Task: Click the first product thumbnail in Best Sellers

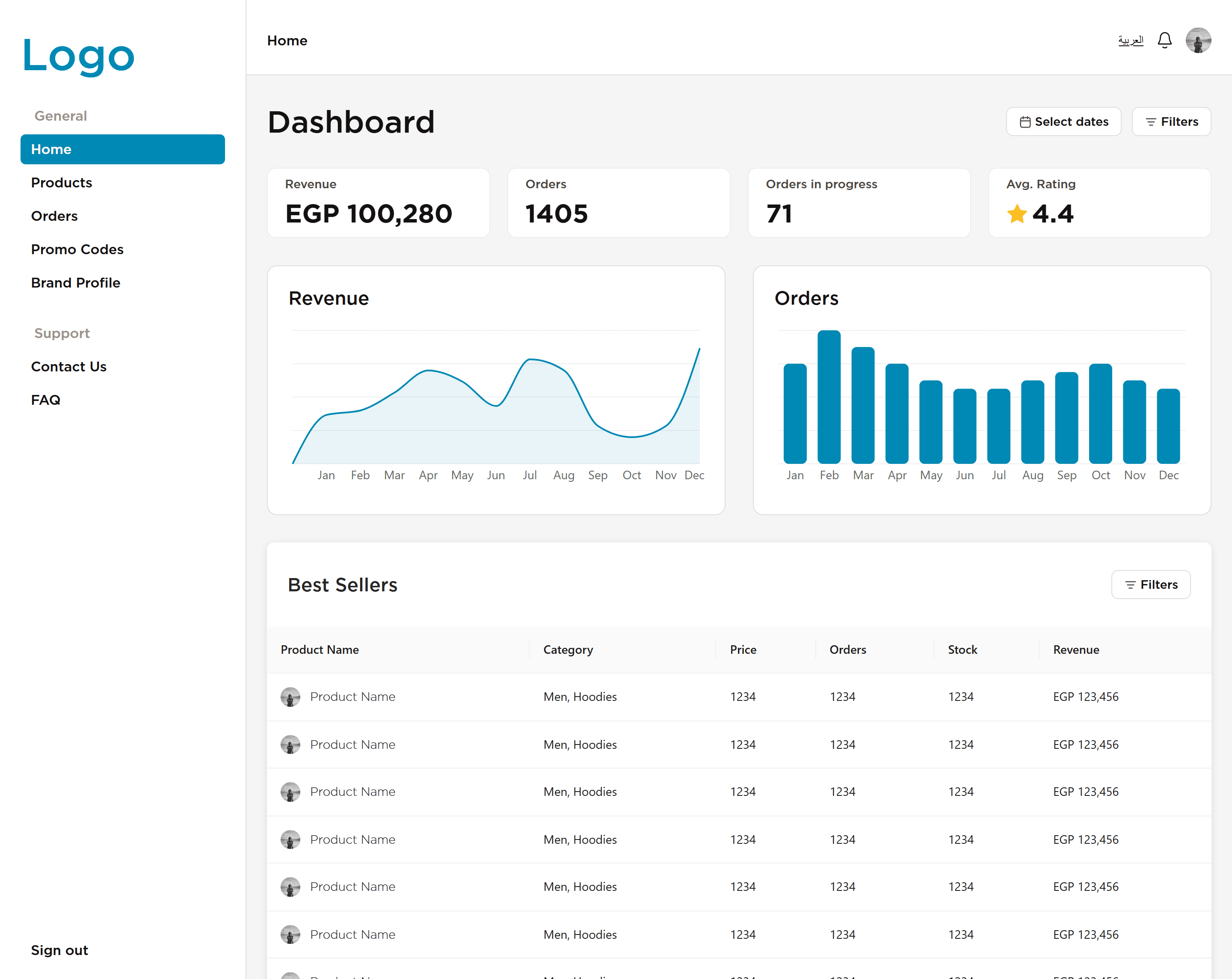Action: (291, 697)
